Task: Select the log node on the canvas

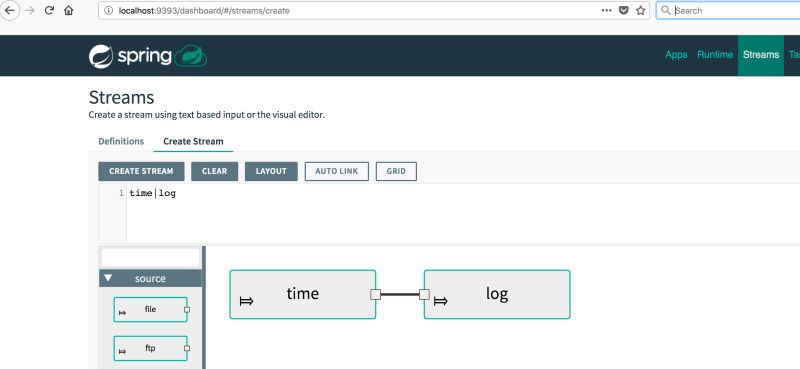Action: coord(497,294)
